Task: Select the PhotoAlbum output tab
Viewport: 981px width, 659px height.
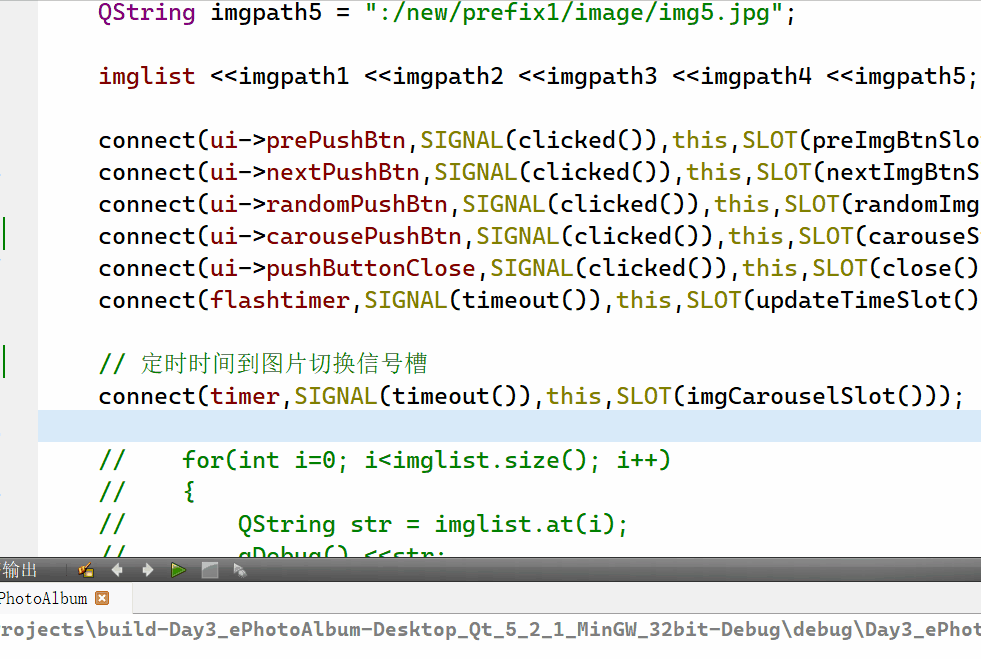Action: 44,598
